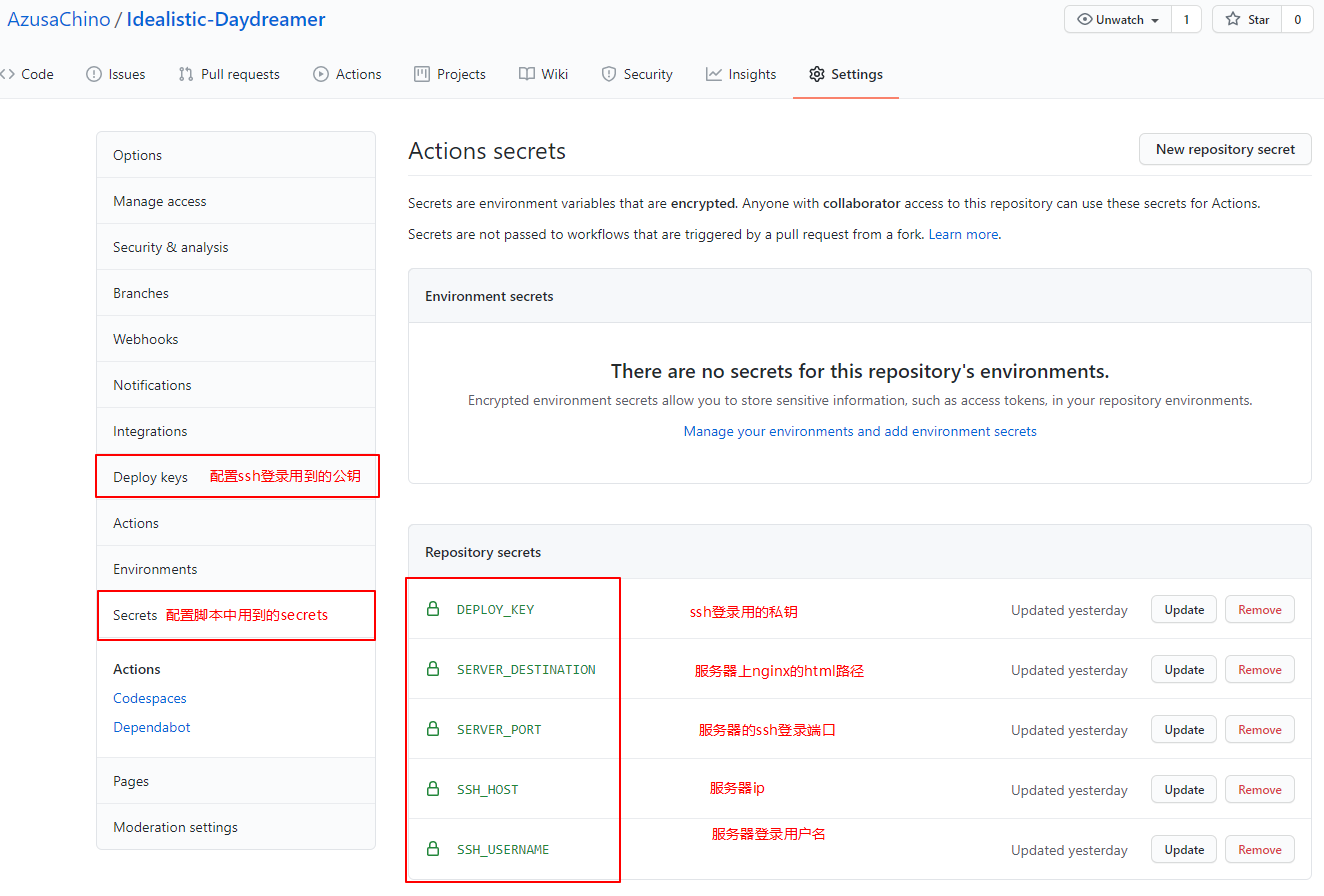
Task: Open the Learn more link
Action: (x=963, y=234)
